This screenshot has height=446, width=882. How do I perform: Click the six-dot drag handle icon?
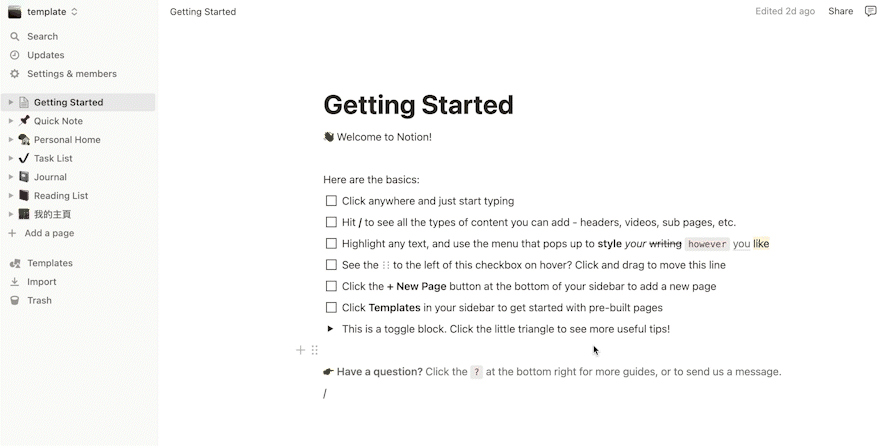coord(314,350)
